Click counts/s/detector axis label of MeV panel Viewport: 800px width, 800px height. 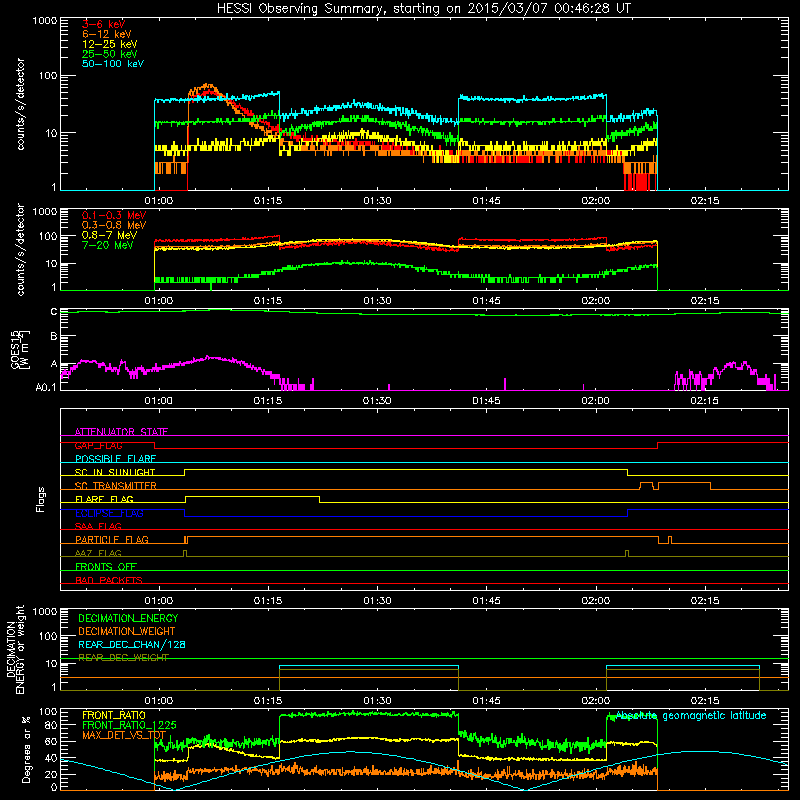(x=20, y=250)
